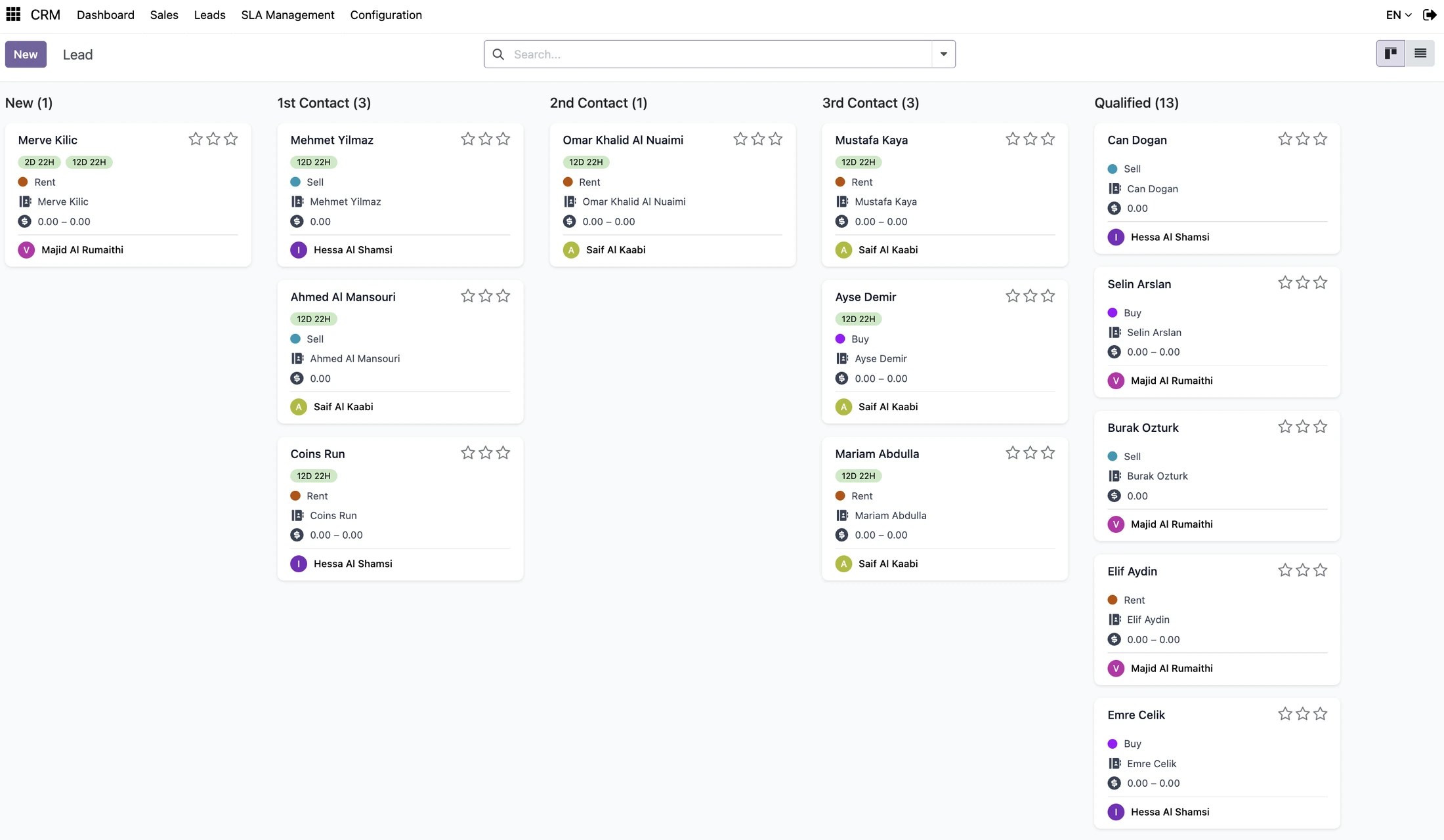Open the Mariam Abdulla lead title
This screenshot has height=840, width=1444.
pos(877,453)
